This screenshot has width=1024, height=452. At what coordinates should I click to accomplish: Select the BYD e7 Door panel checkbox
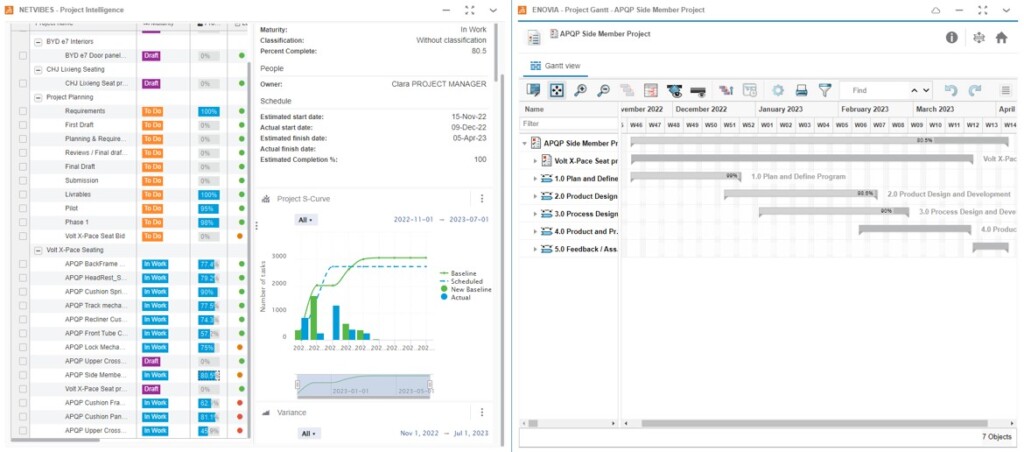[x=23, y=56]
